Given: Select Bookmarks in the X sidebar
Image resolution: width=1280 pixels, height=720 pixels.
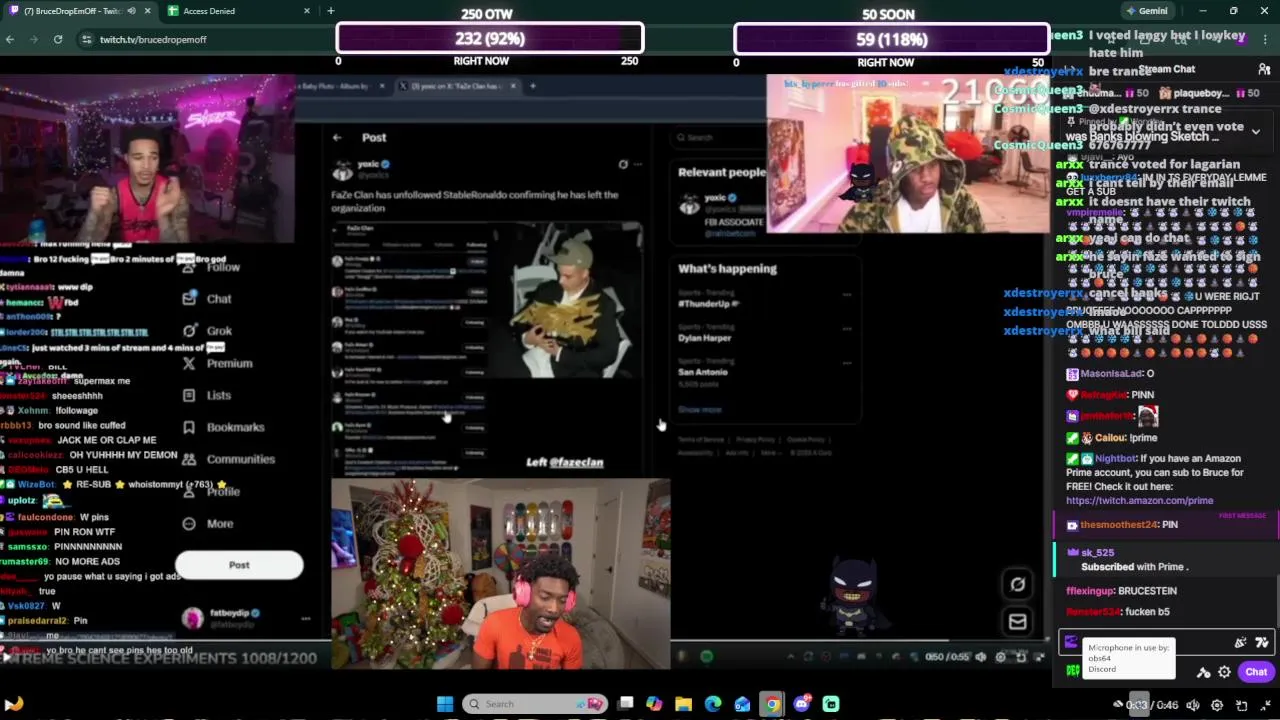Looking at the screenshot, I should point(223,427).
